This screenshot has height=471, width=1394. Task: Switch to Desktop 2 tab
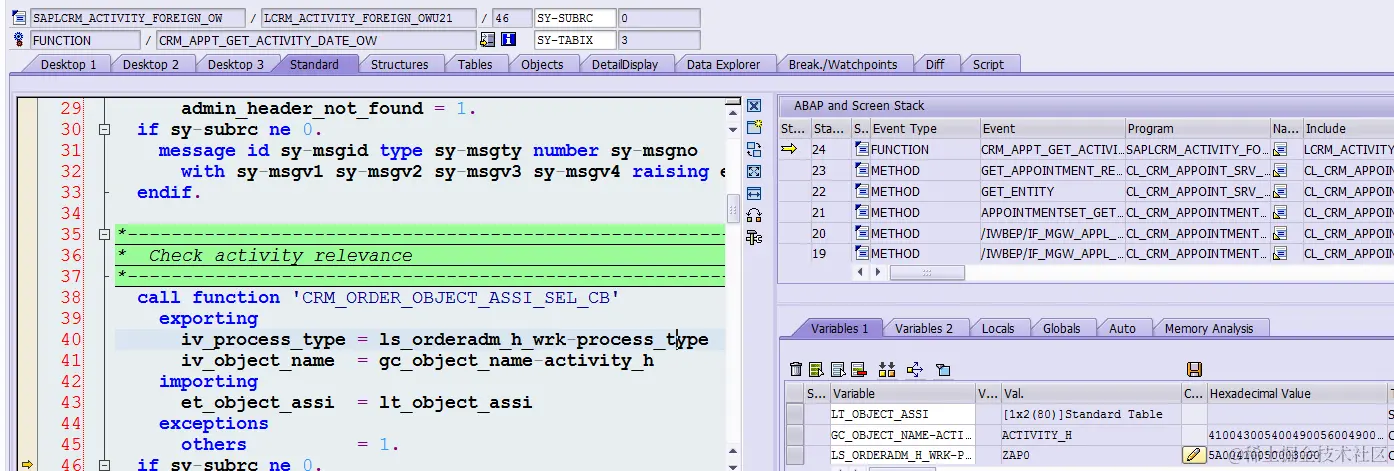pos(151,64)
